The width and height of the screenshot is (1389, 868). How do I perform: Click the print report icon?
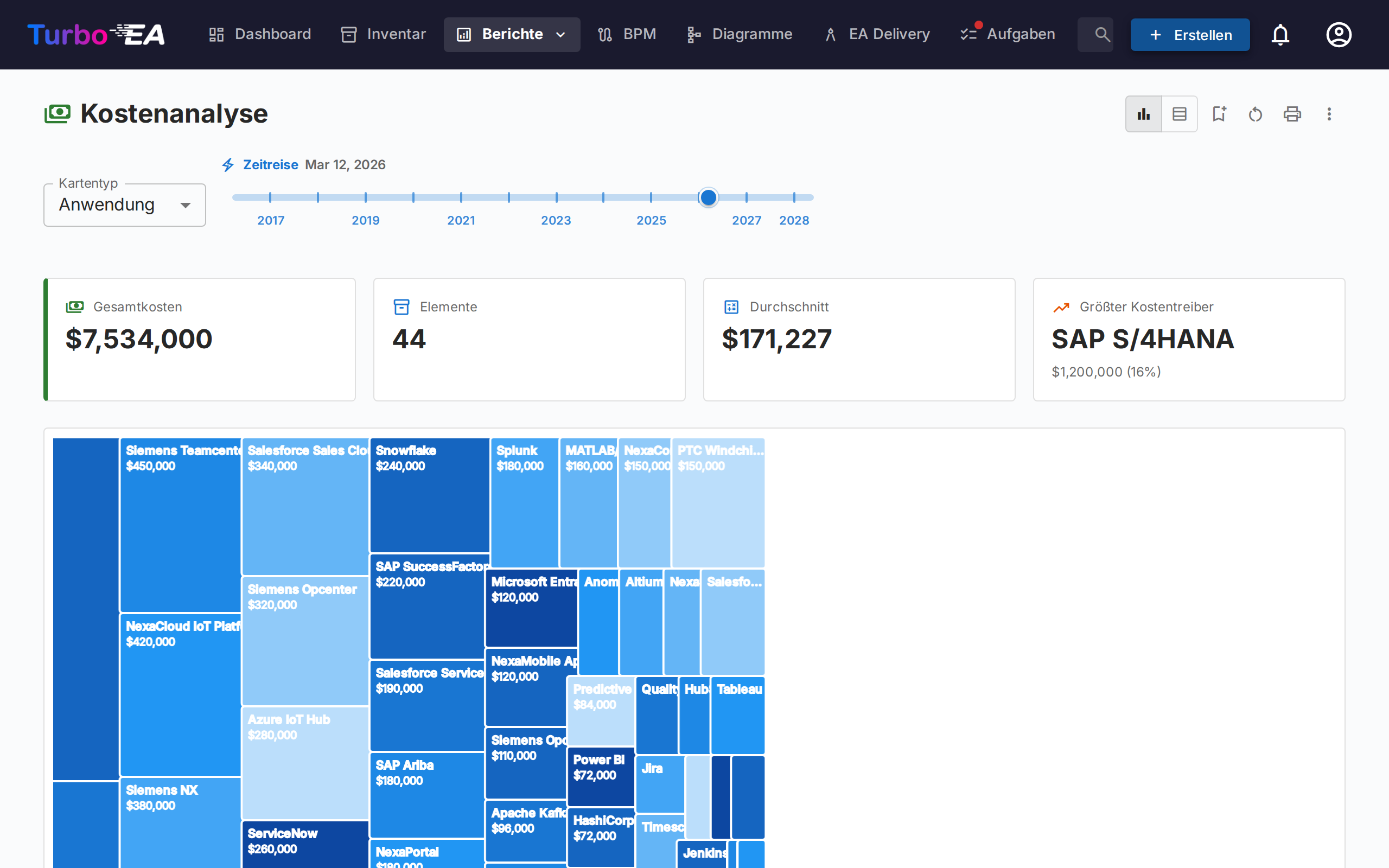coord(1292,114)
